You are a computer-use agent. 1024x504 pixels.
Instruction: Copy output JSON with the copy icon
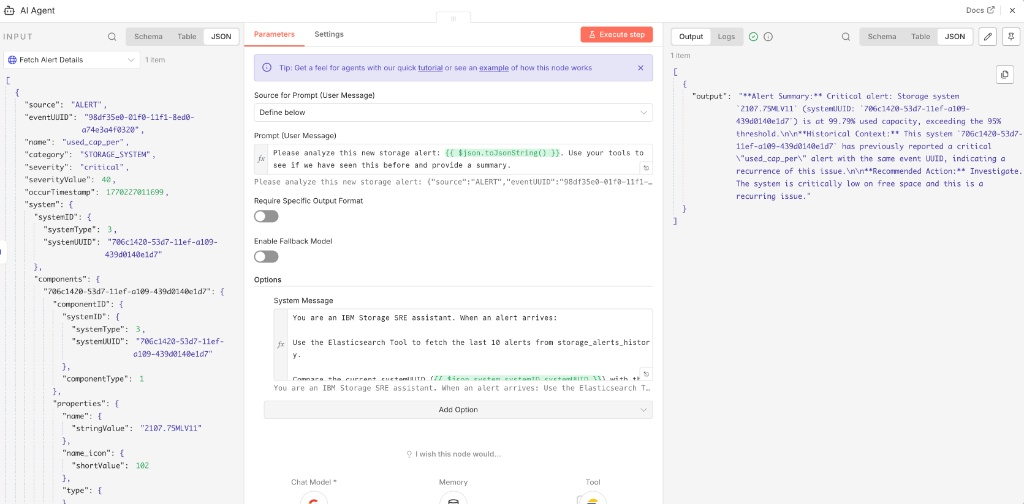click(x=1004, y=74)
